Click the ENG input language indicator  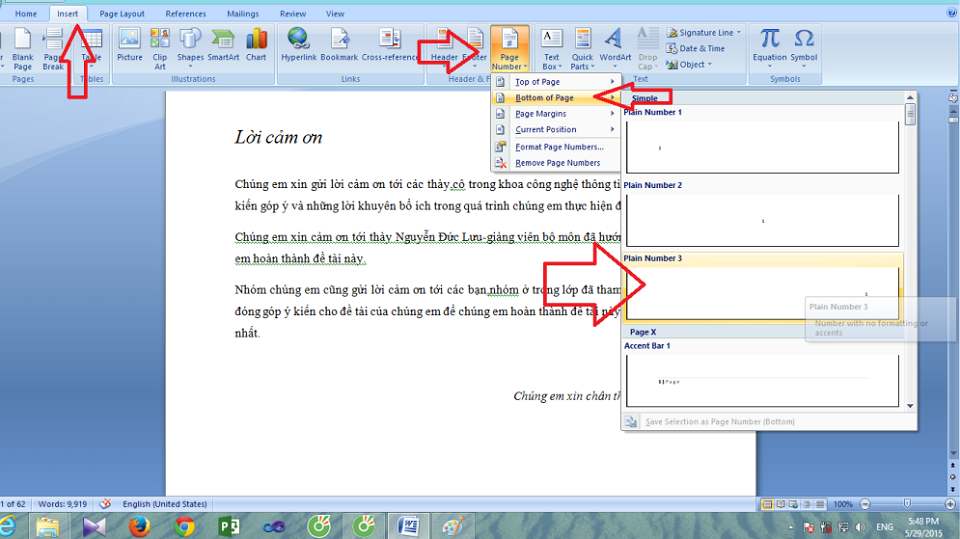click(x=885, y=527)
